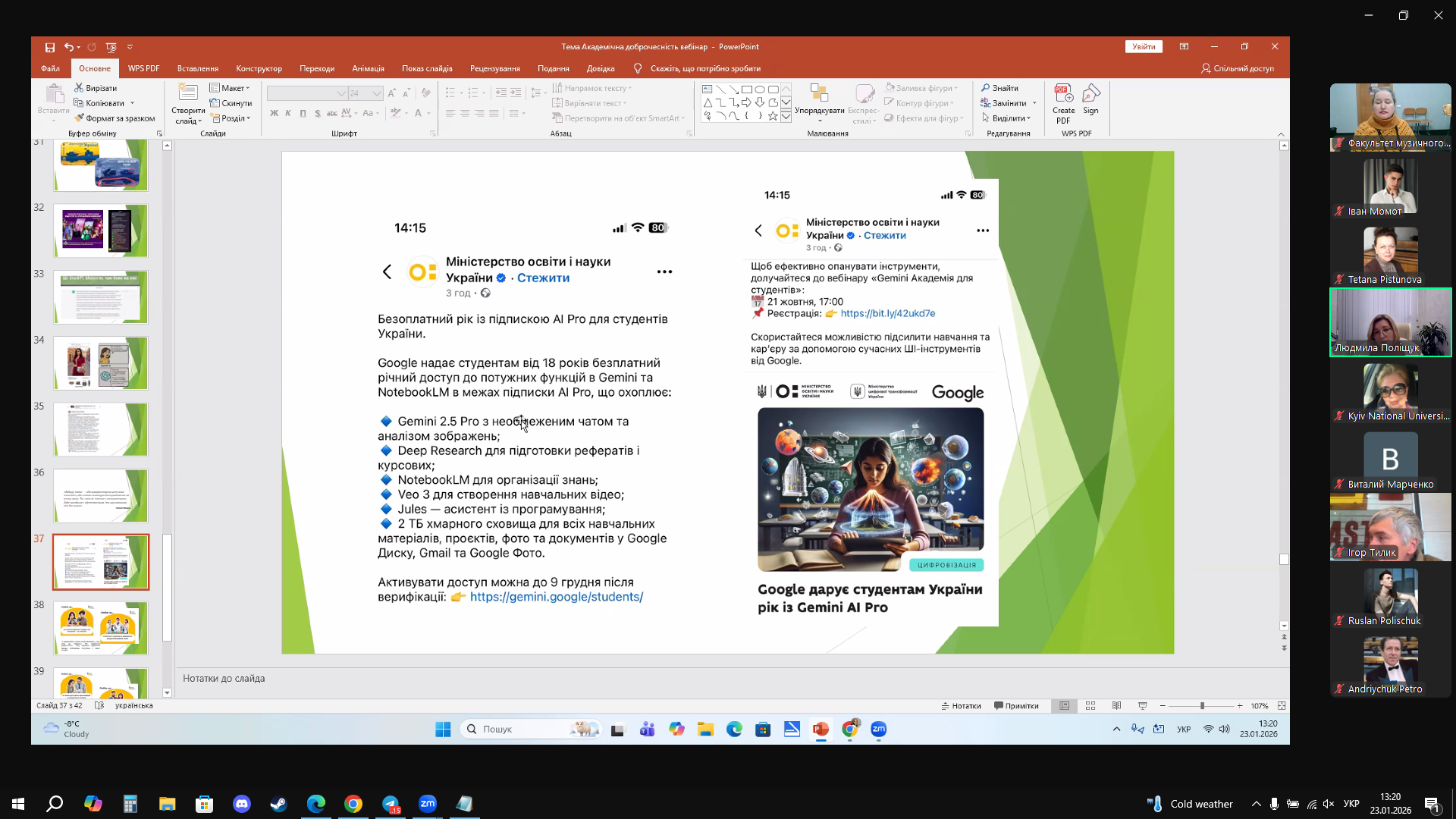Viewport: 1456px width, 819px height.
Task: Adjust the zoom slider in status bar
Action: (1202, 706)
